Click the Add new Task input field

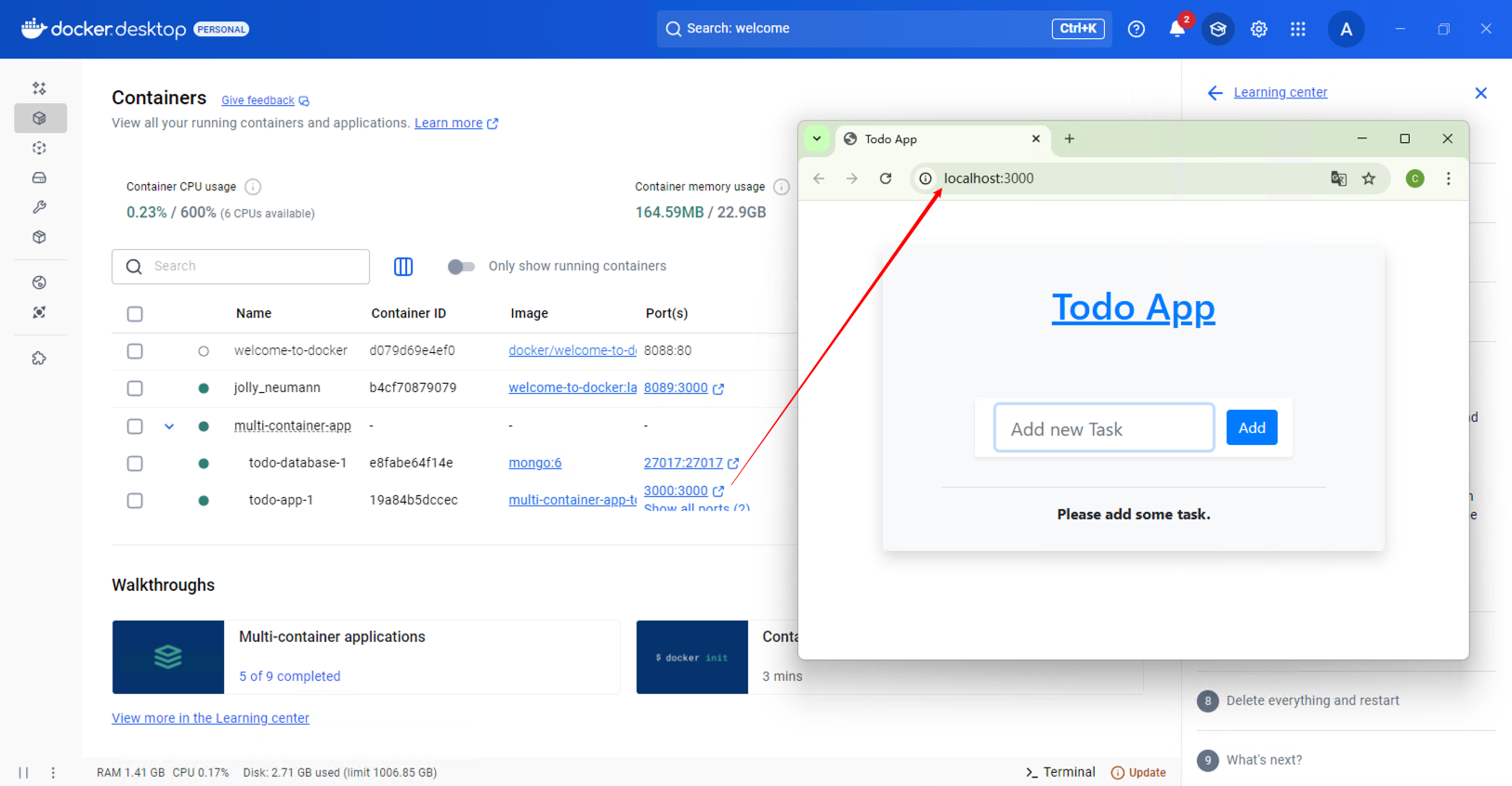coord(1104,427)
